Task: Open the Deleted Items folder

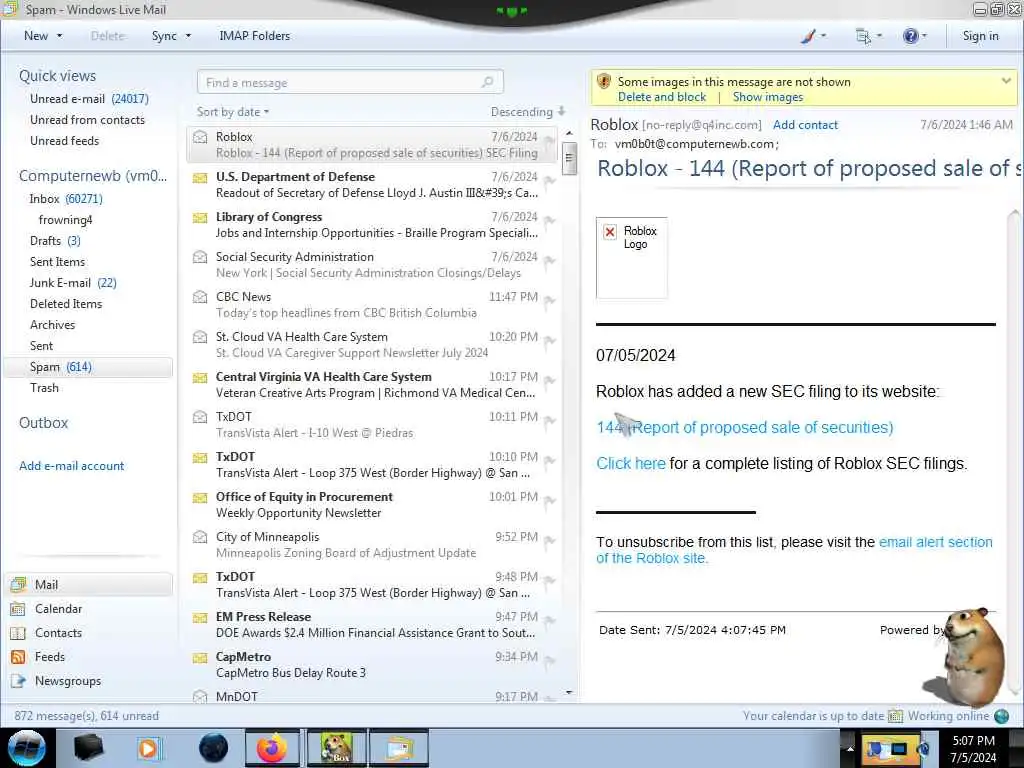Action: (66, 304)
